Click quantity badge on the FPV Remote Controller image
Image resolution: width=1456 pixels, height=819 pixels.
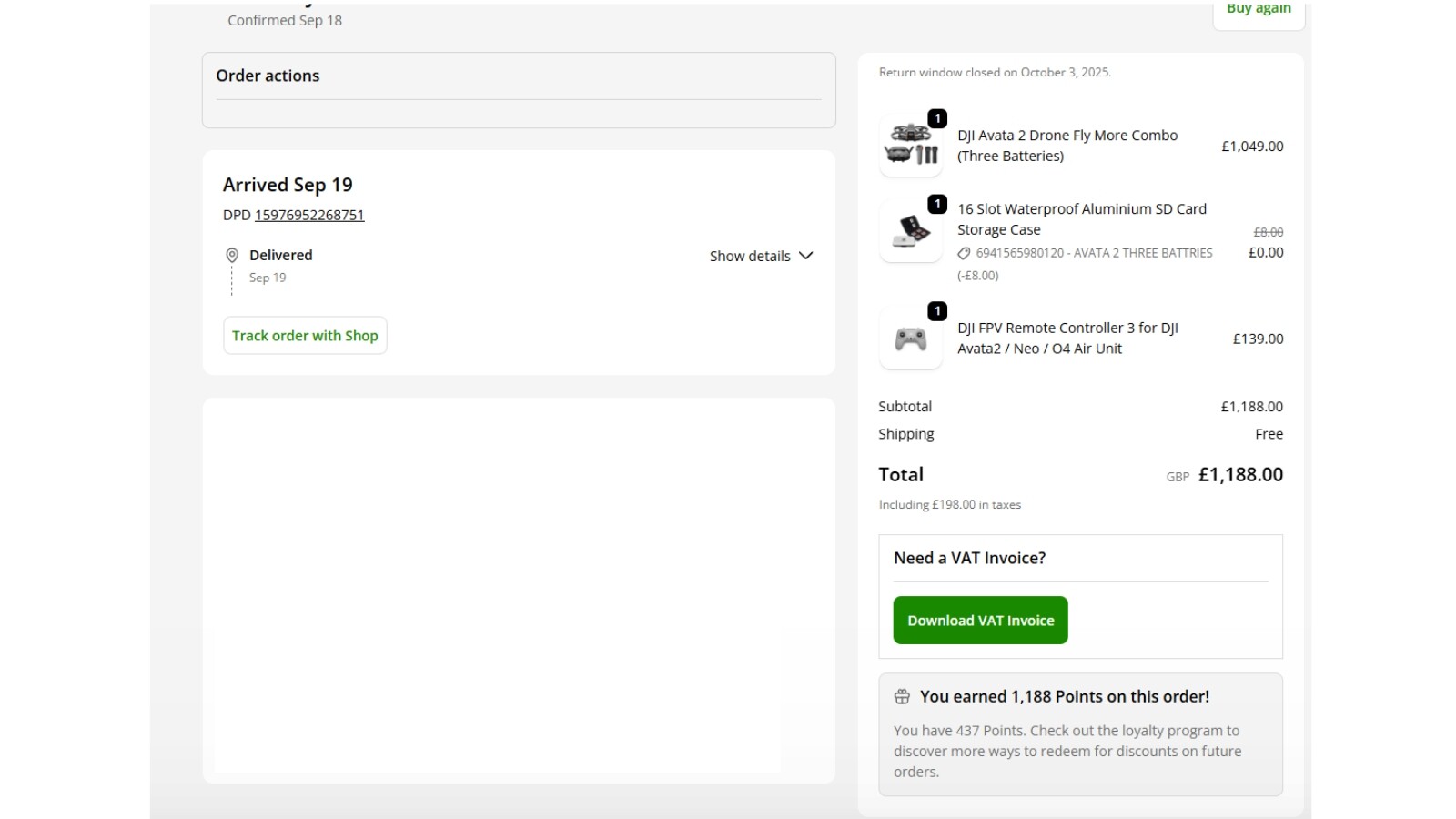937,311
